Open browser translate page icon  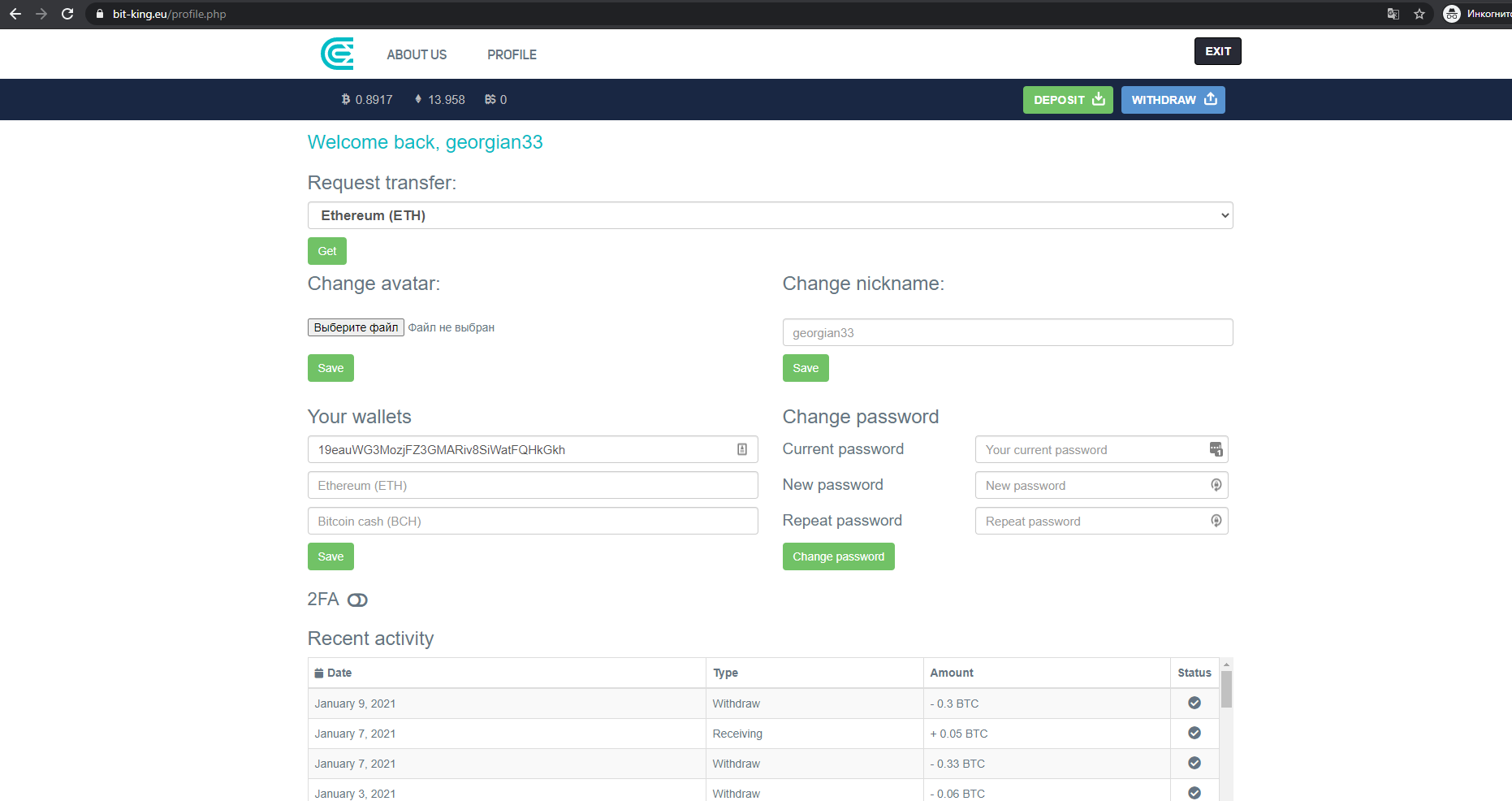click(1393, 14)
